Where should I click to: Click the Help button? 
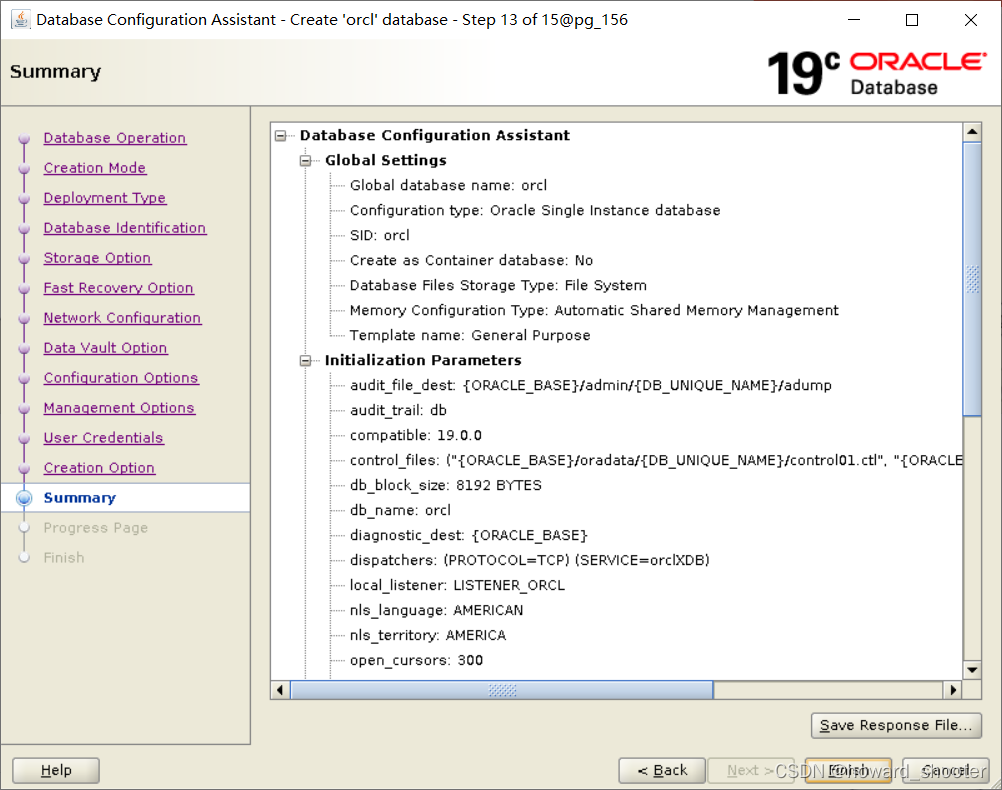(x=56, y=770)
